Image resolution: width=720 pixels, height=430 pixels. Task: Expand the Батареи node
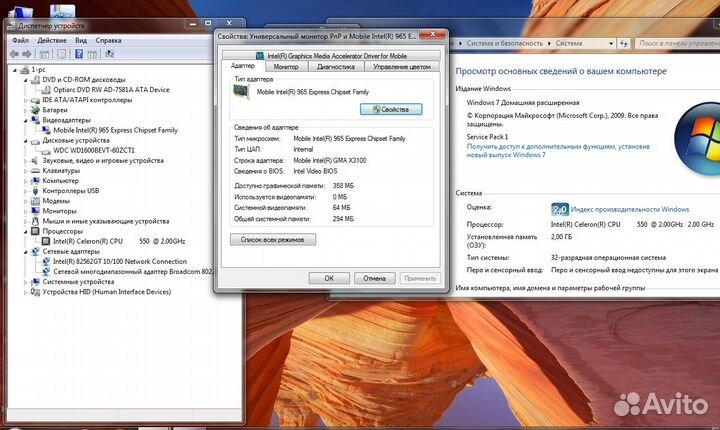click(x=26, y=110)
